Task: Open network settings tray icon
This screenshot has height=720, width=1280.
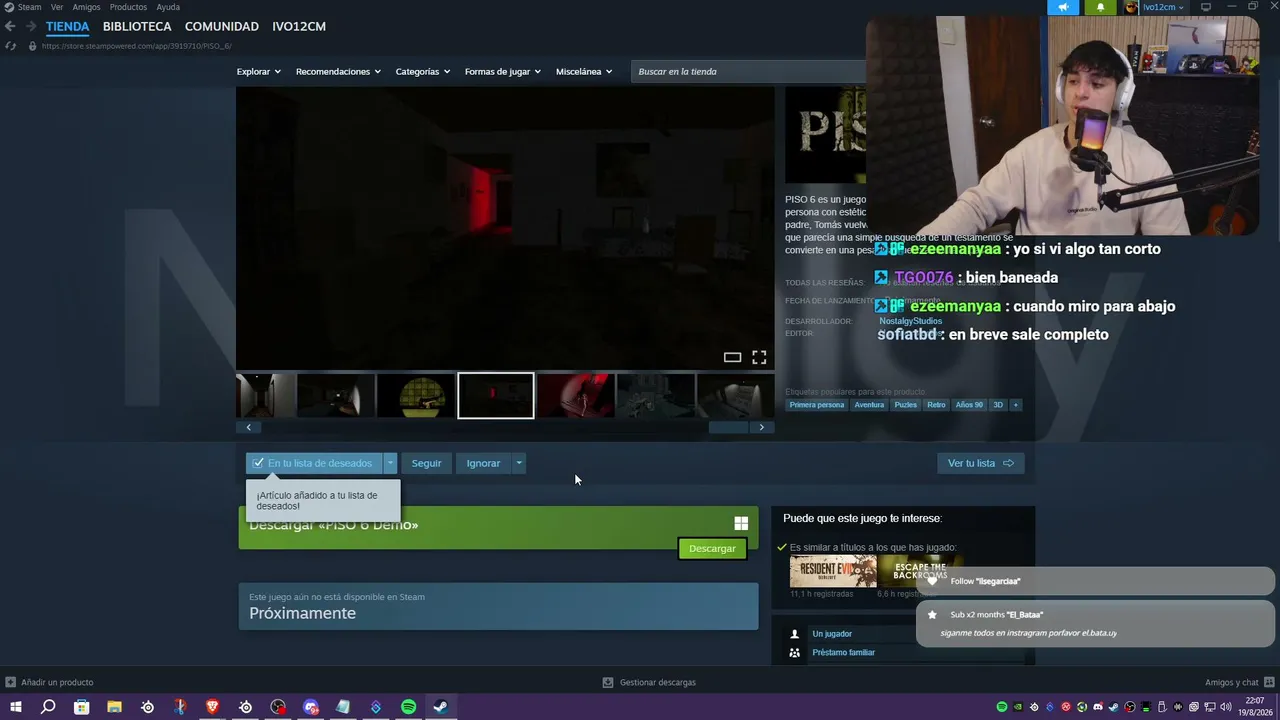Action: 1209,707
